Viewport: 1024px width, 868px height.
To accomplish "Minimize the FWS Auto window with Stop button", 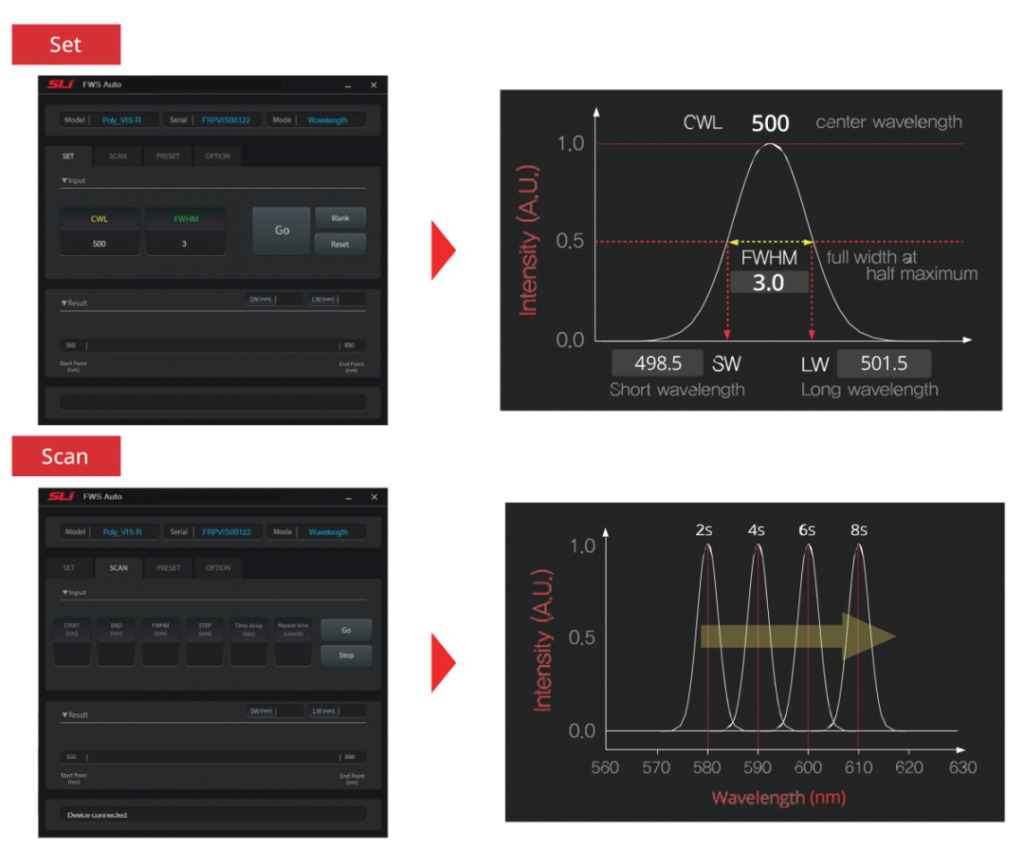I will click(x=347, y=497).
